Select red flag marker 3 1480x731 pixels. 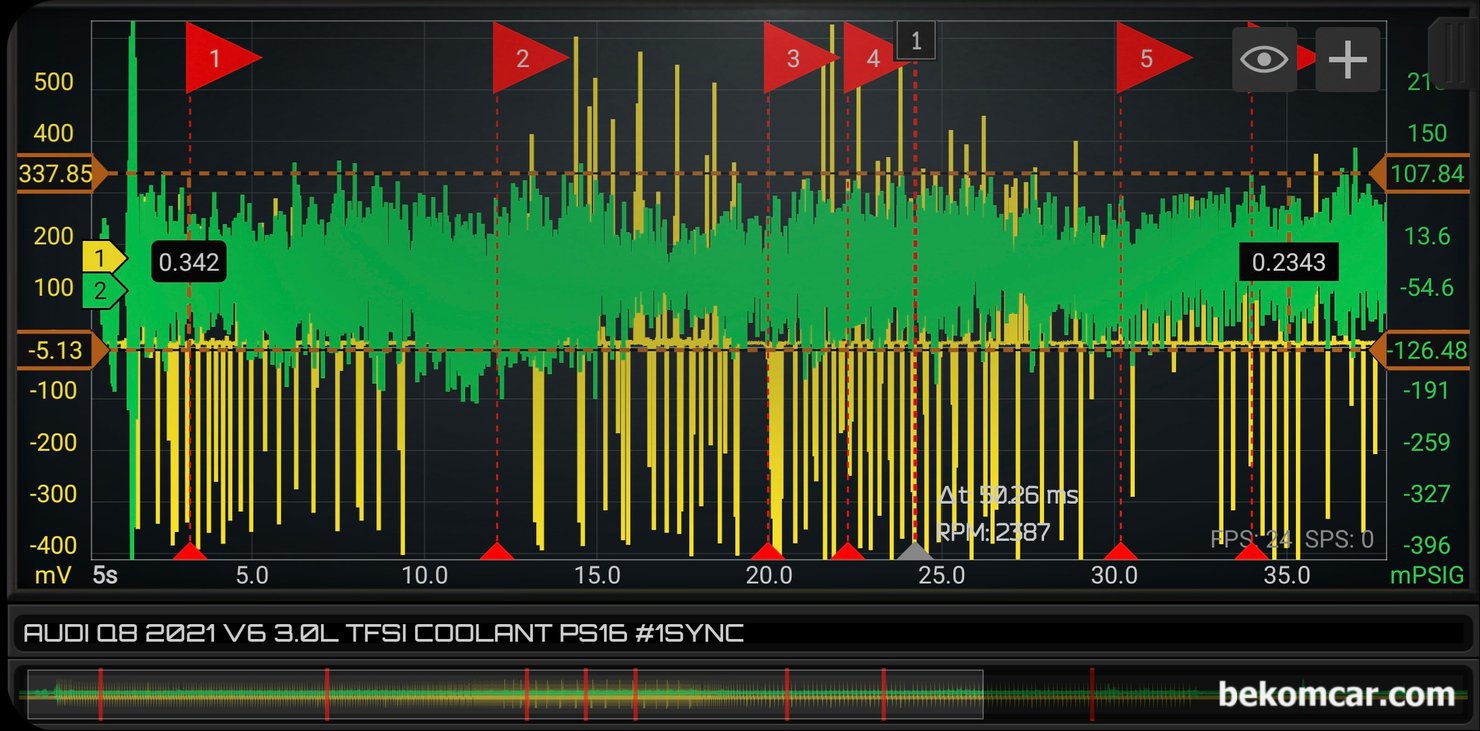point(801,58)
